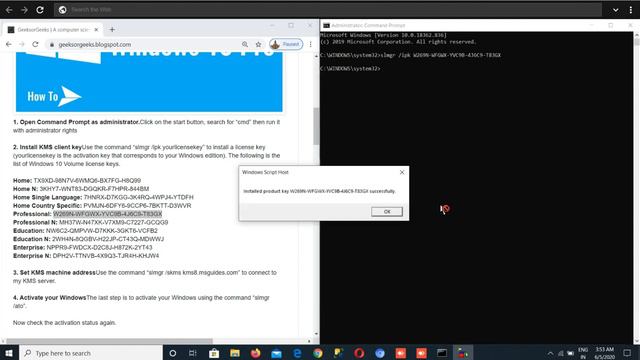Open File Explorer from taskbar
The image size is (640, 360).
point(235,353)
